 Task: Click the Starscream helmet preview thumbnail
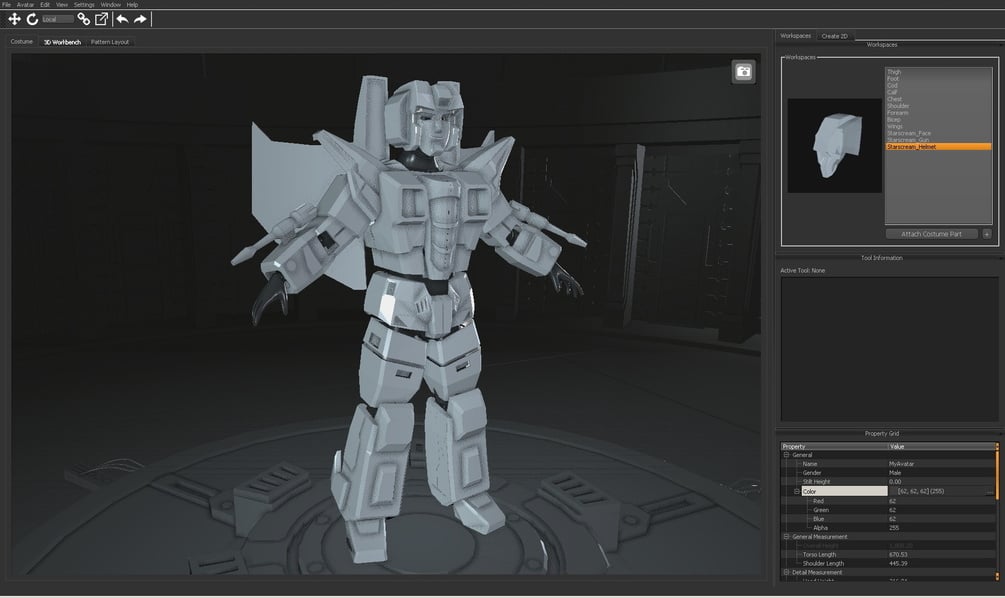(835, 145)
